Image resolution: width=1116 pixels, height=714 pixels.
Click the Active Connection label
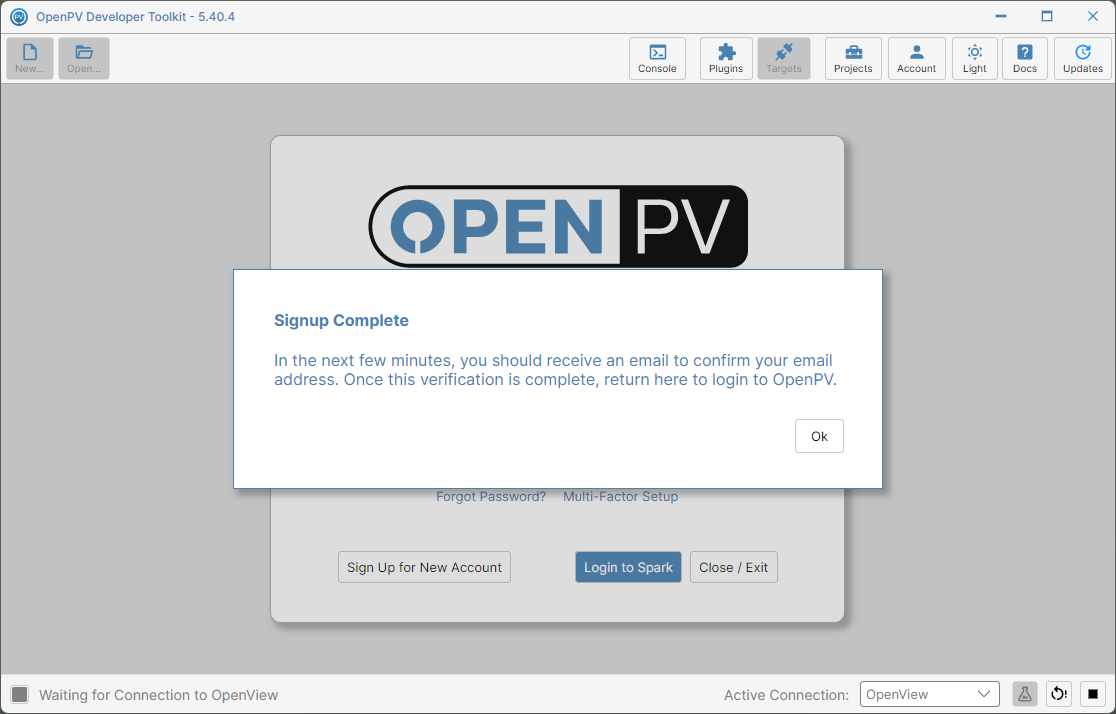click(786, 695)
